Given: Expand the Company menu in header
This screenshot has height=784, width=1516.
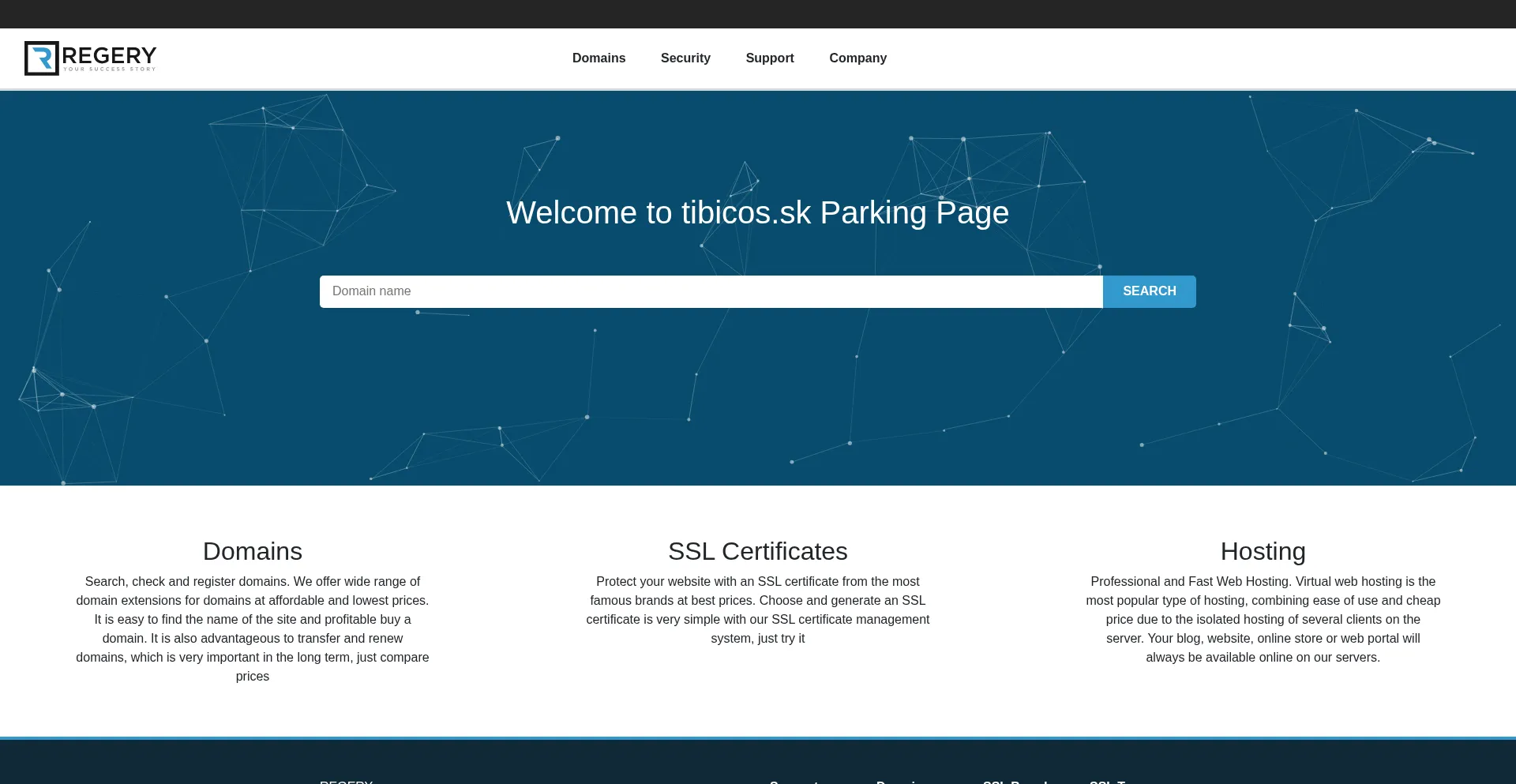Looking at the screenshot, I should (857, 58).
